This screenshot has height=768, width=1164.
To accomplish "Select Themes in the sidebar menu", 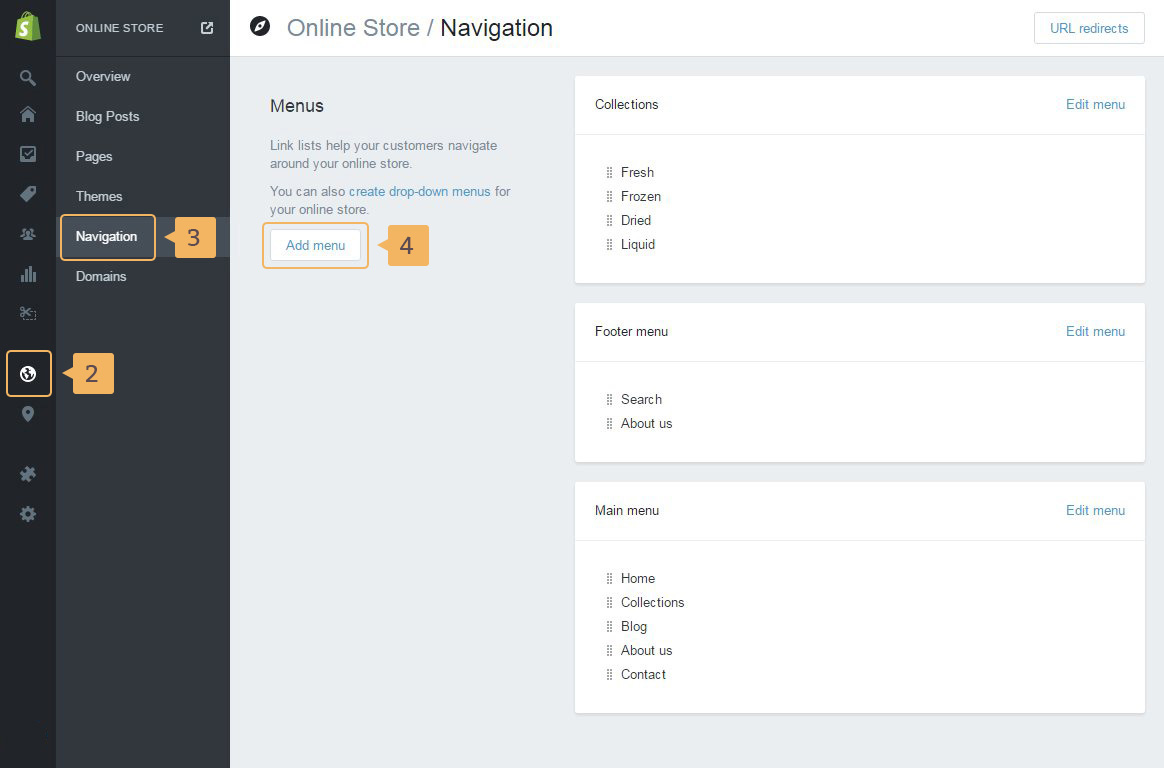I will click(99, 196).
